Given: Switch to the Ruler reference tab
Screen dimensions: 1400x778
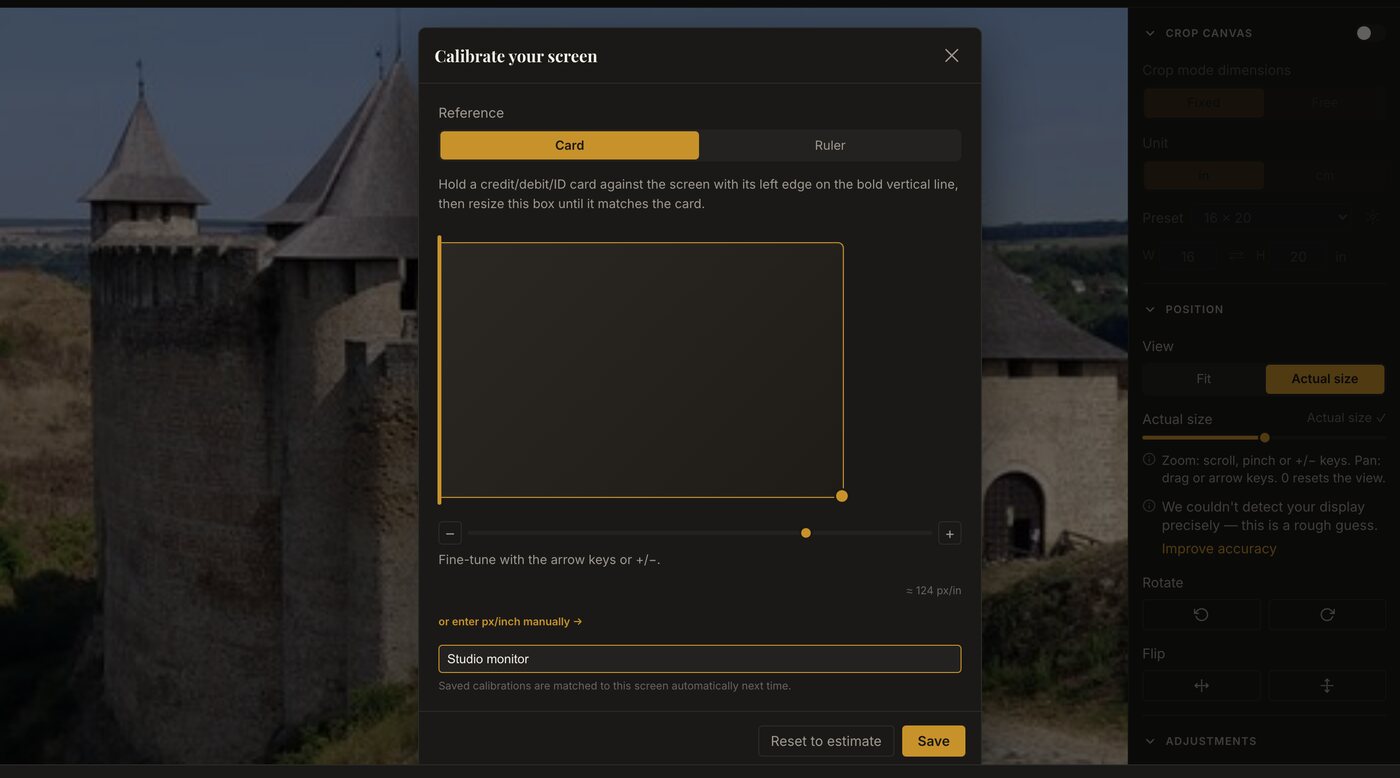Looking at the screenshot, I should tap(830, 145).
